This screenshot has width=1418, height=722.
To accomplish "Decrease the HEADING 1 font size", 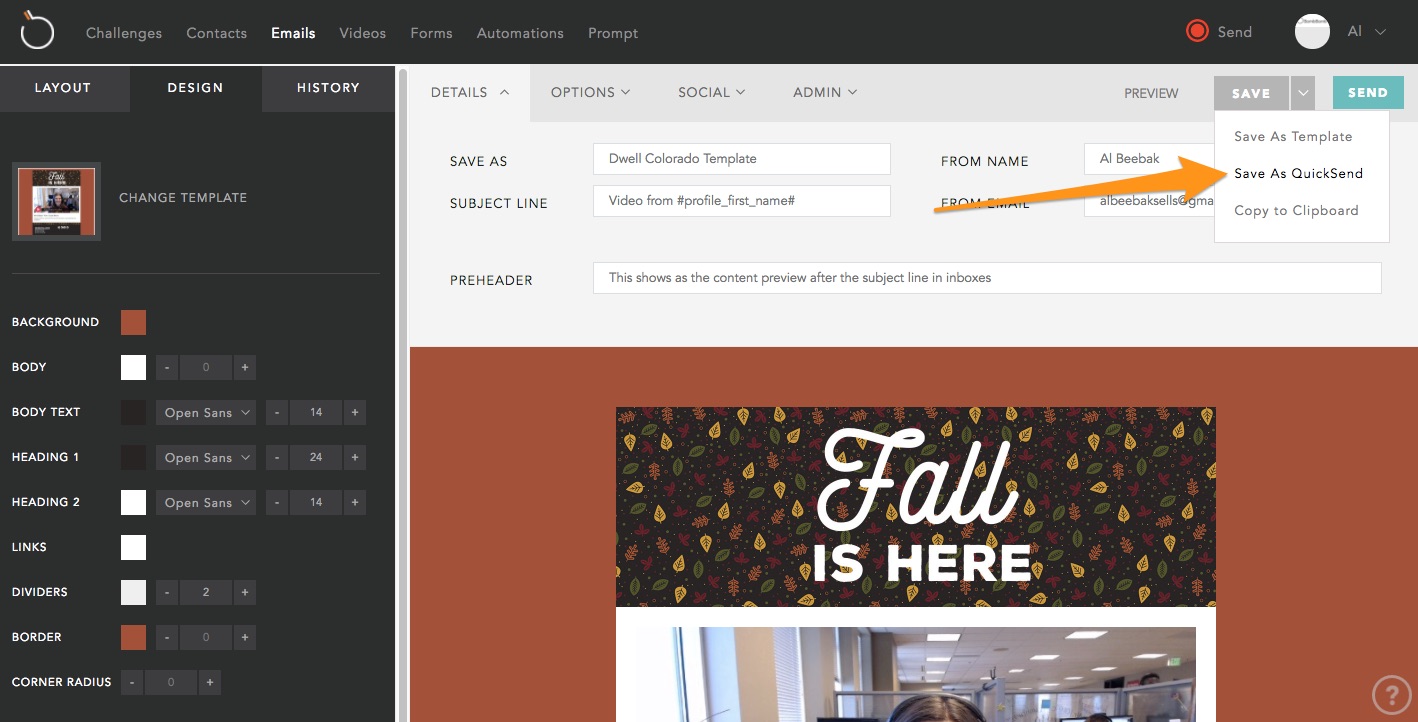I will pyautogui.click(x=277, y=457).
